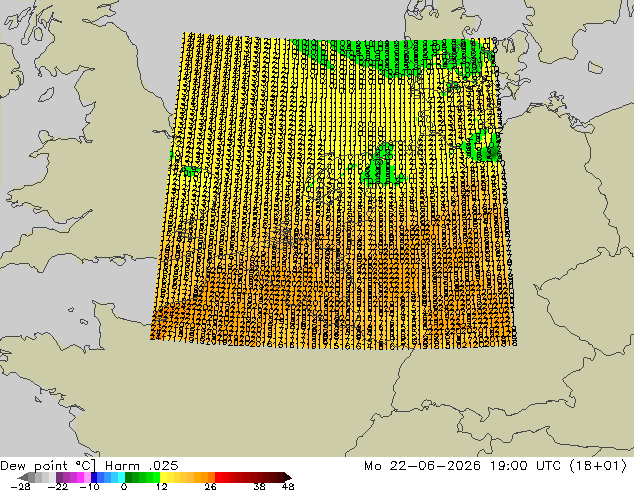Click the yellow segment of the color legend
This screenshot has height=490, width=634.
click(x=170, y=477)
